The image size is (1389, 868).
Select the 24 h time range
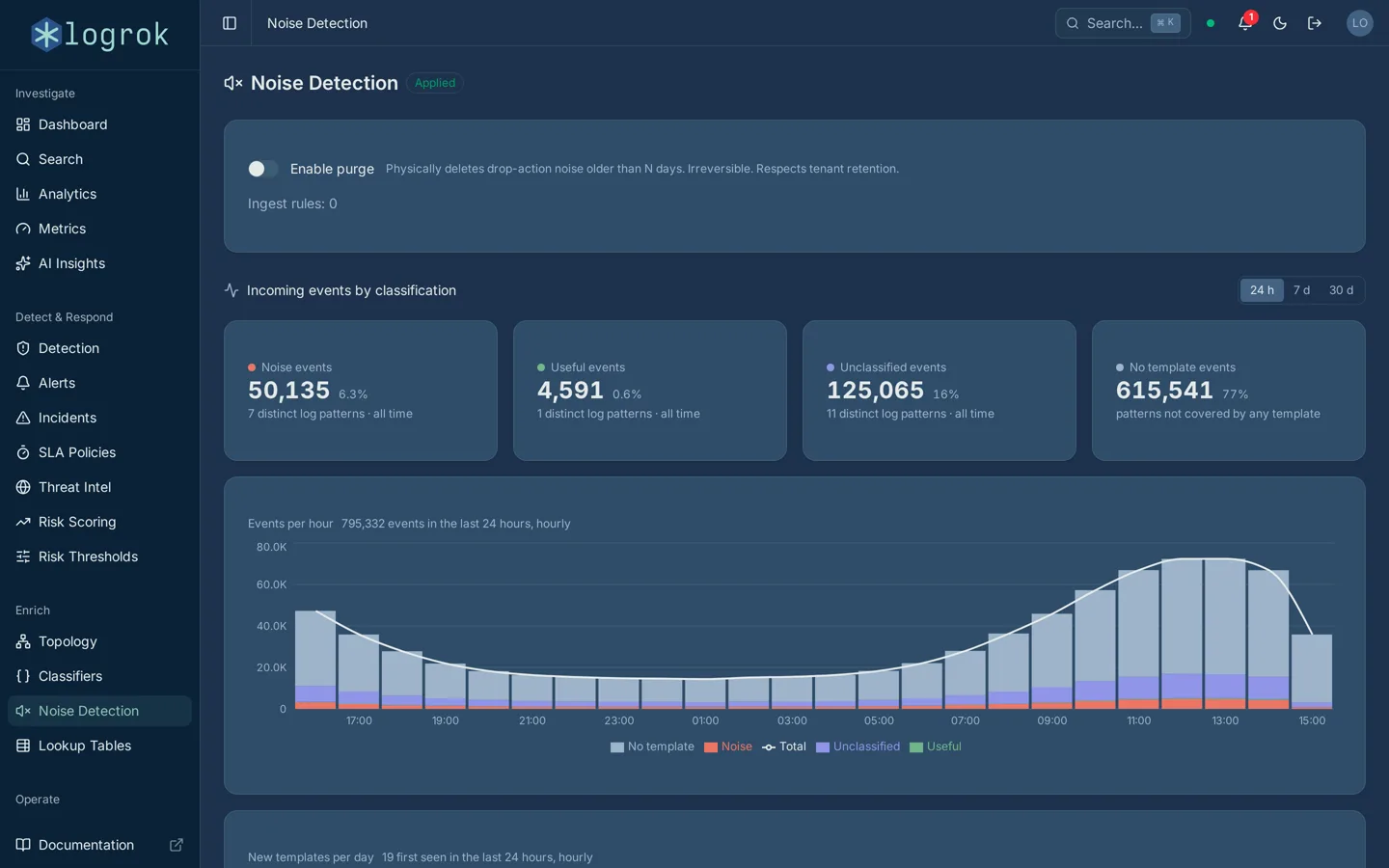click(1262, 290)
